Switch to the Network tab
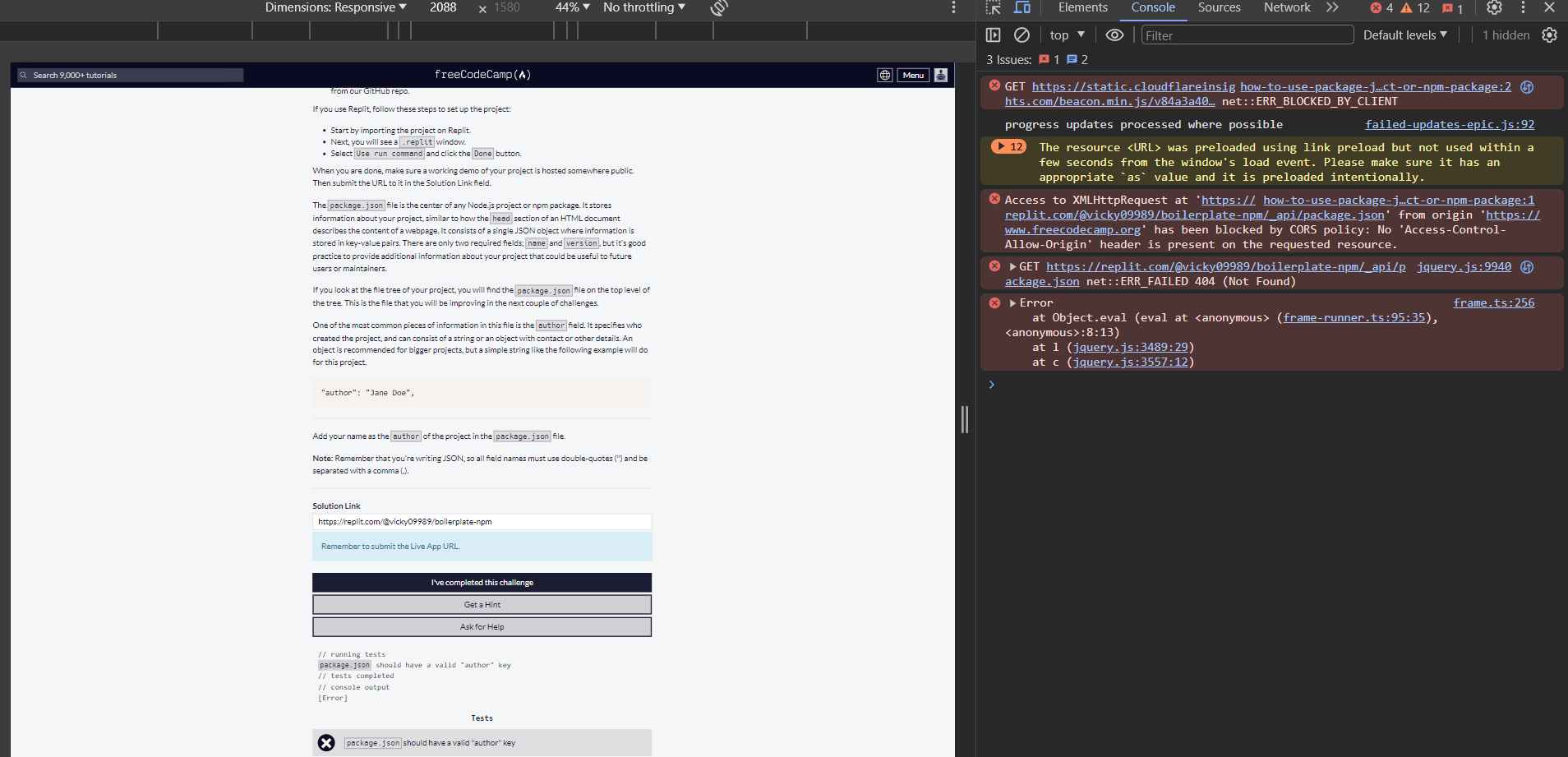The image size is (1568, 757). [x=1287, y=7]
